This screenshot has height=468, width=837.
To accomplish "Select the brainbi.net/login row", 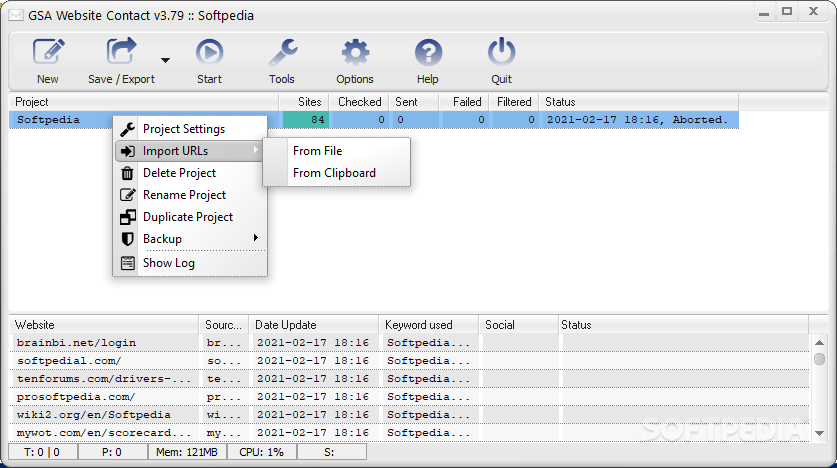I will 409,343.
